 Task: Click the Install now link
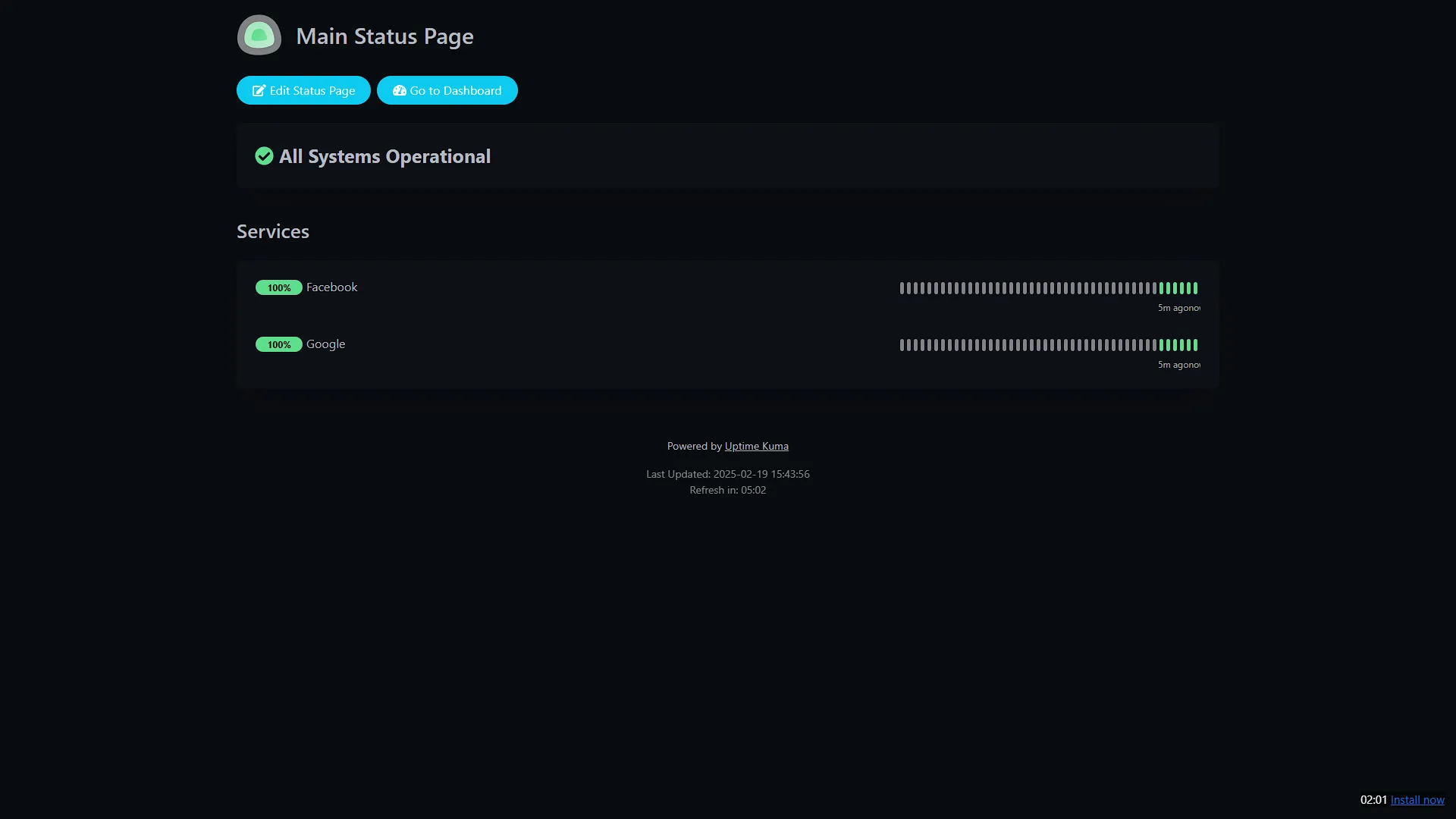[x=1417, y=800]
